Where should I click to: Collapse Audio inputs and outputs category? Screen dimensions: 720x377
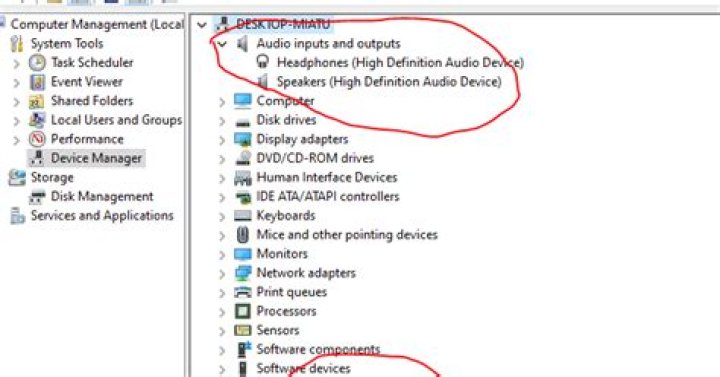click(222, 44)
